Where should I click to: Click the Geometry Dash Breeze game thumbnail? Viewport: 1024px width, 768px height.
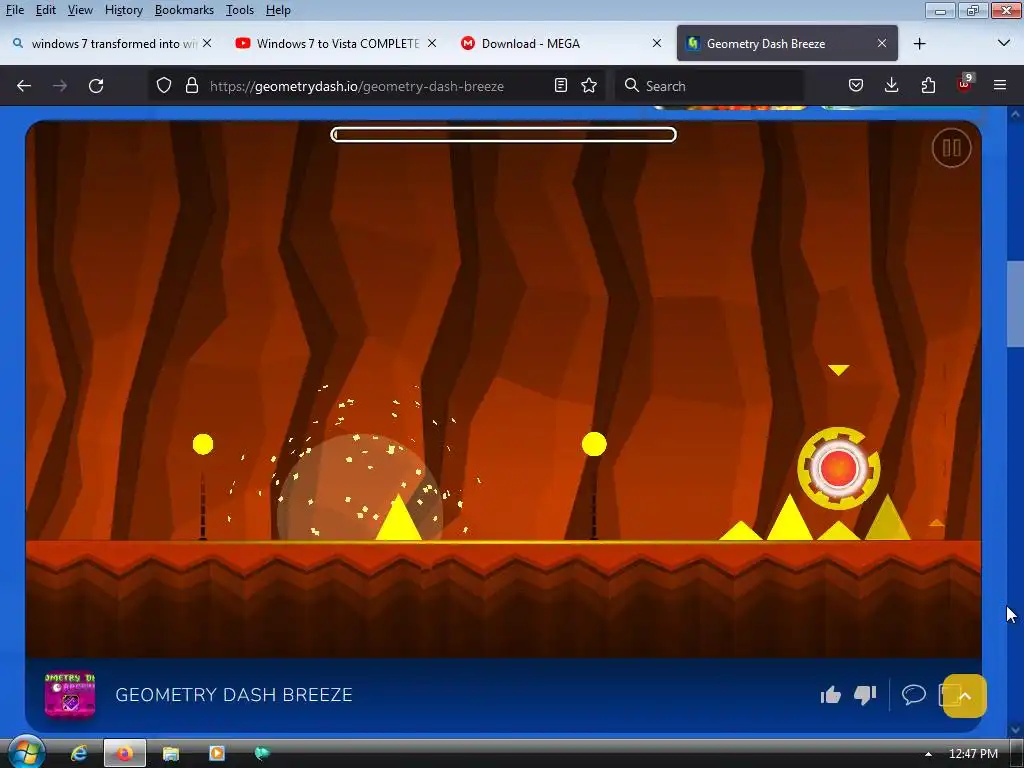click(x=70, y=695)
